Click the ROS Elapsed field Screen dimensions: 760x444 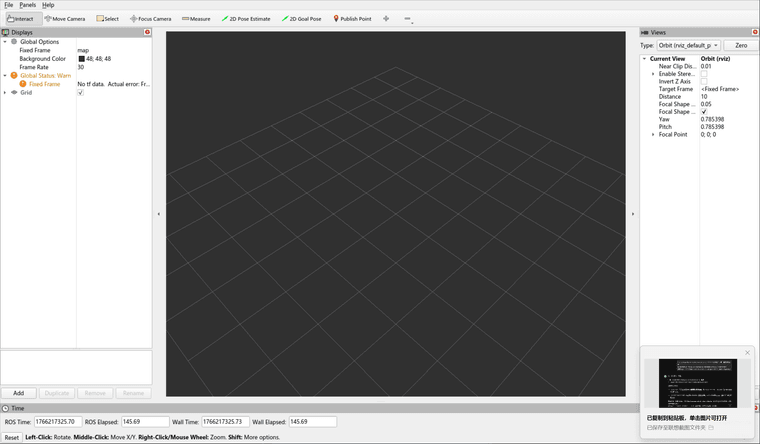[x=145, y=422]
